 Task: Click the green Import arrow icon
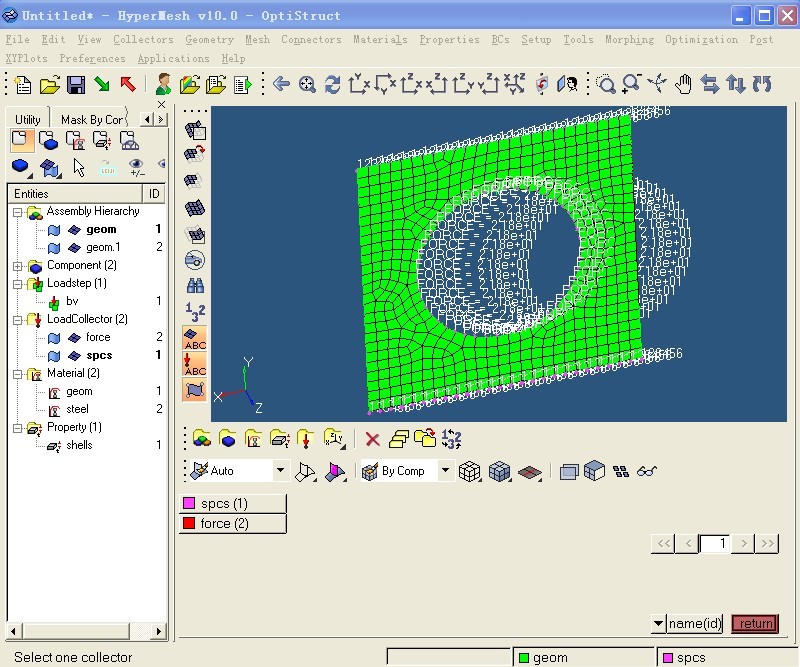click(102, 84)
